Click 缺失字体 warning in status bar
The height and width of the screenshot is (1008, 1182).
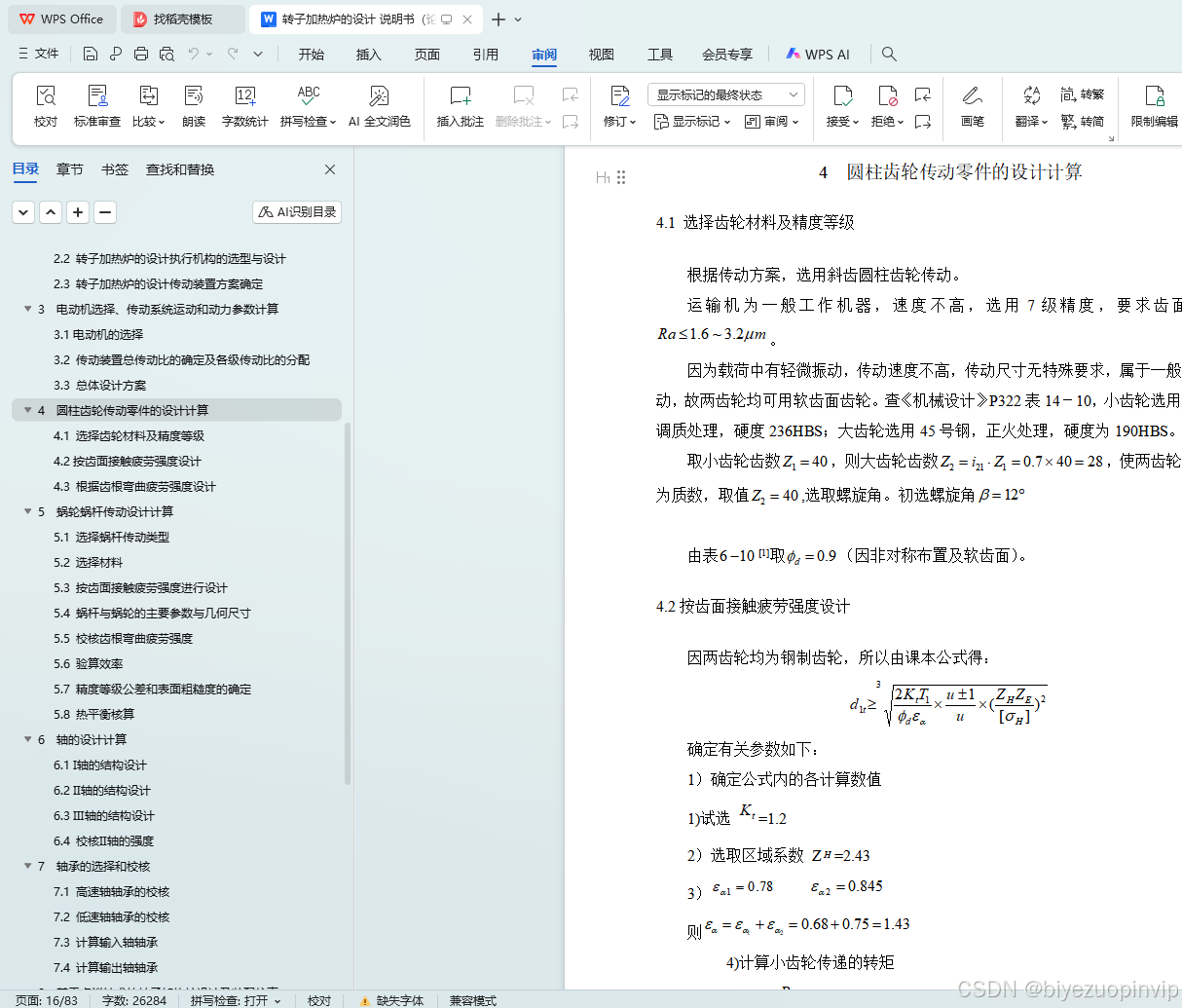tap(391, 1000)
